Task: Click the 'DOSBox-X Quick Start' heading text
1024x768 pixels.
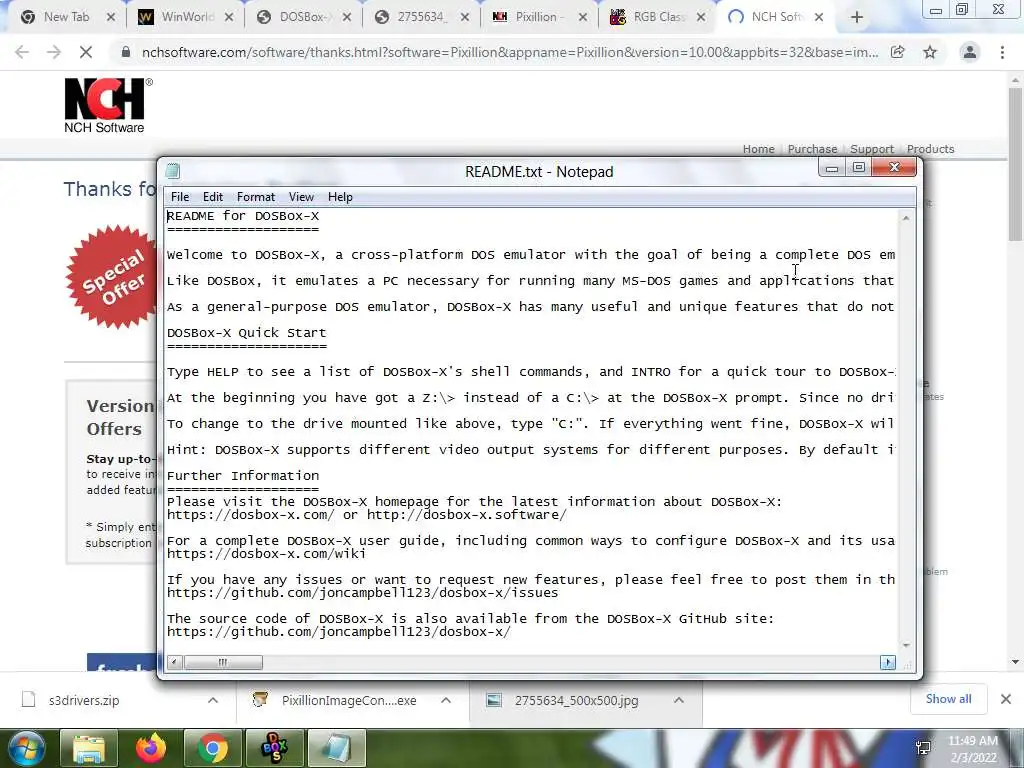Action: pos(246,332)
